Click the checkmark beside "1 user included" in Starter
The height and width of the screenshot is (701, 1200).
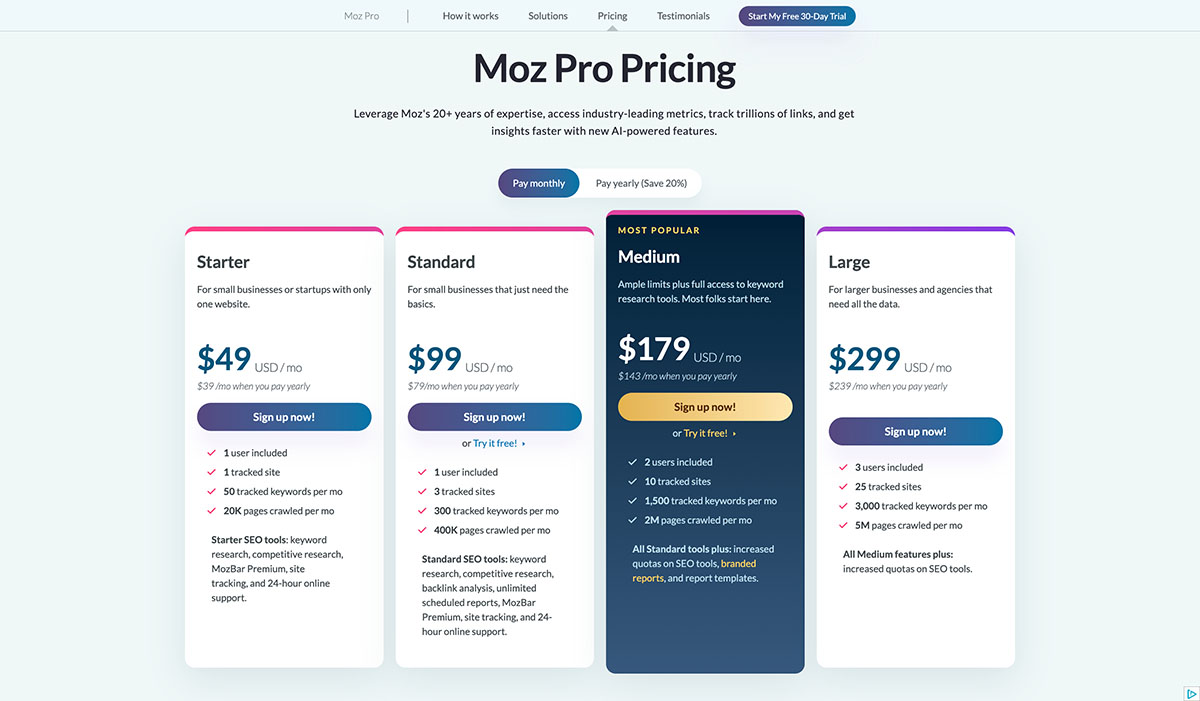coord(211,452)
